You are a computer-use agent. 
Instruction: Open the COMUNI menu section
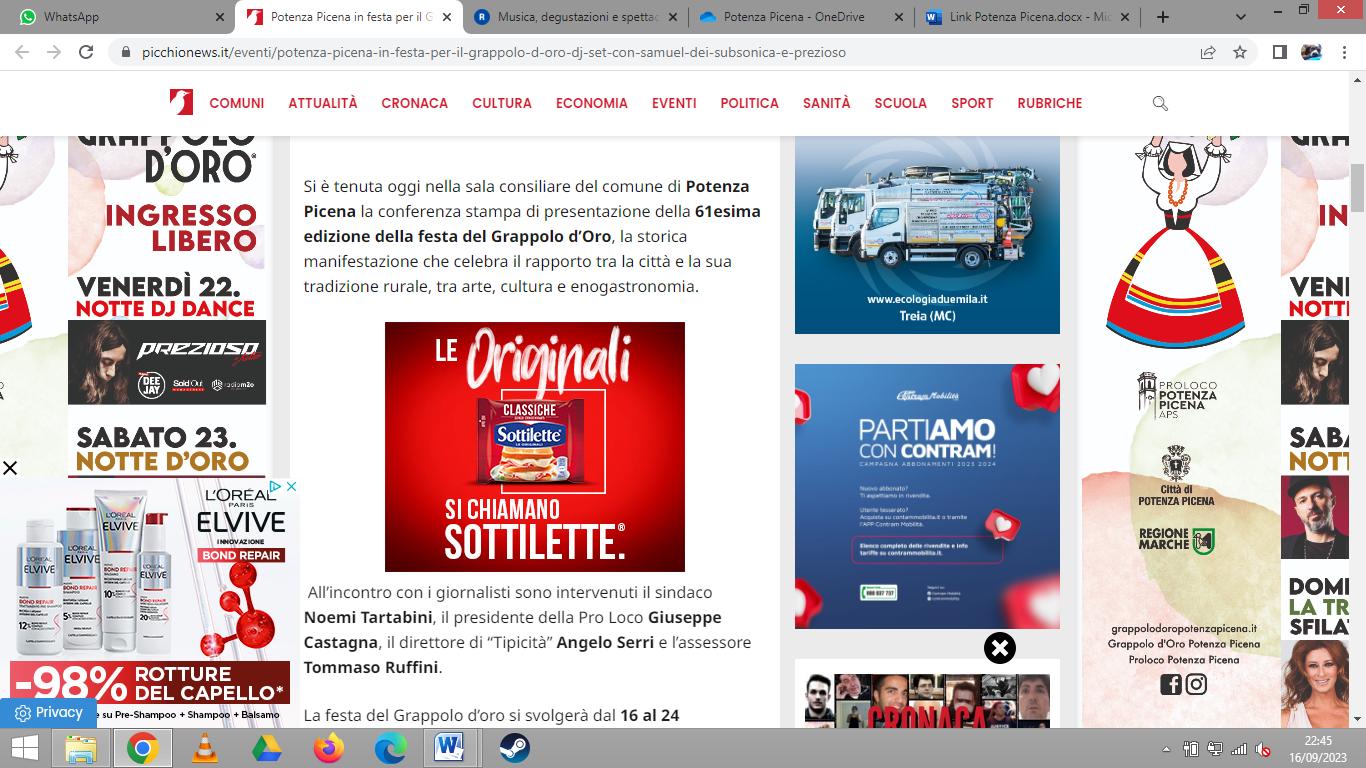237,103
